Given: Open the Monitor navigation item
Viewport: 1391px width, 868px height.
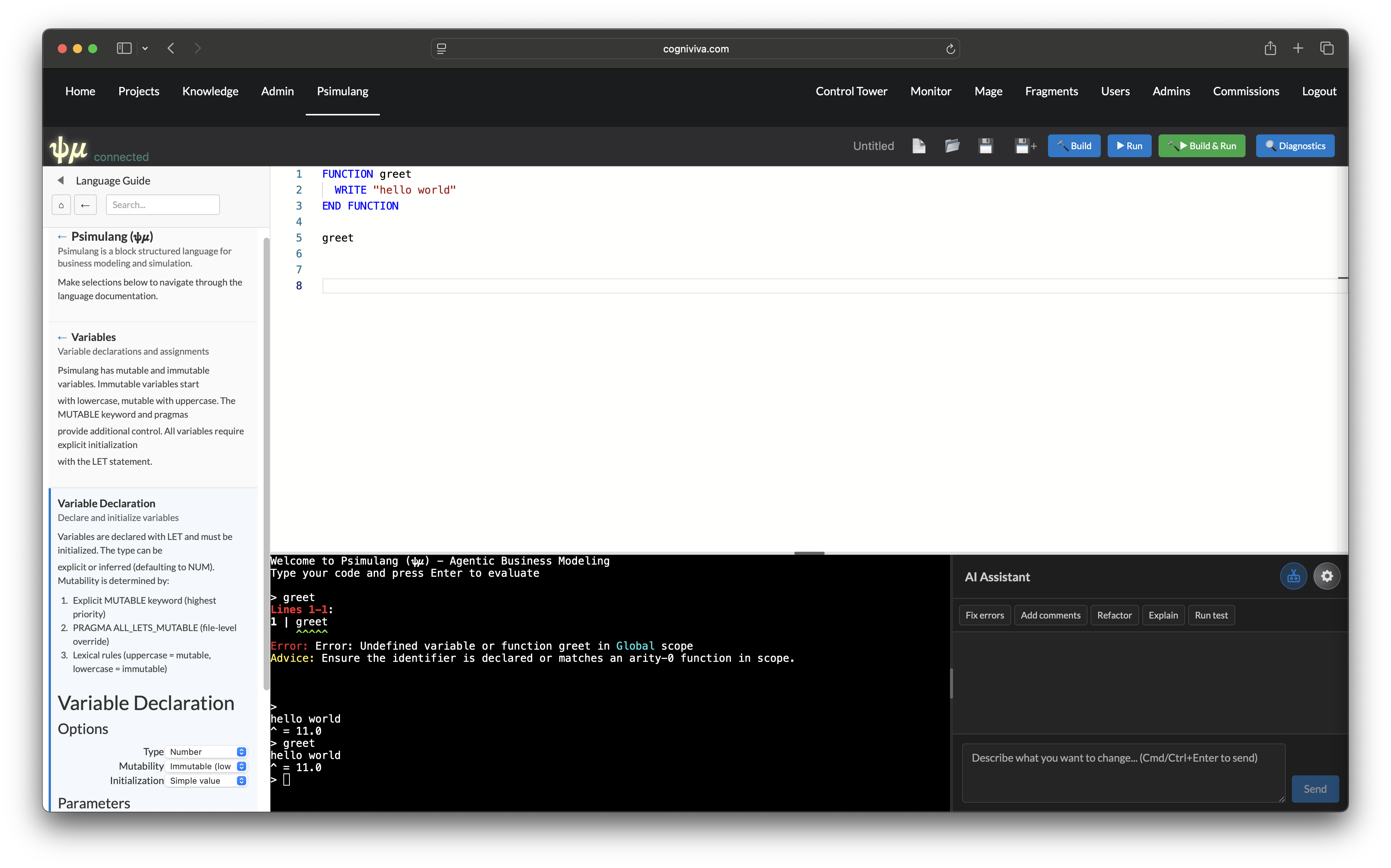Looking at the screenshot, I should click(x=930, y=91).
